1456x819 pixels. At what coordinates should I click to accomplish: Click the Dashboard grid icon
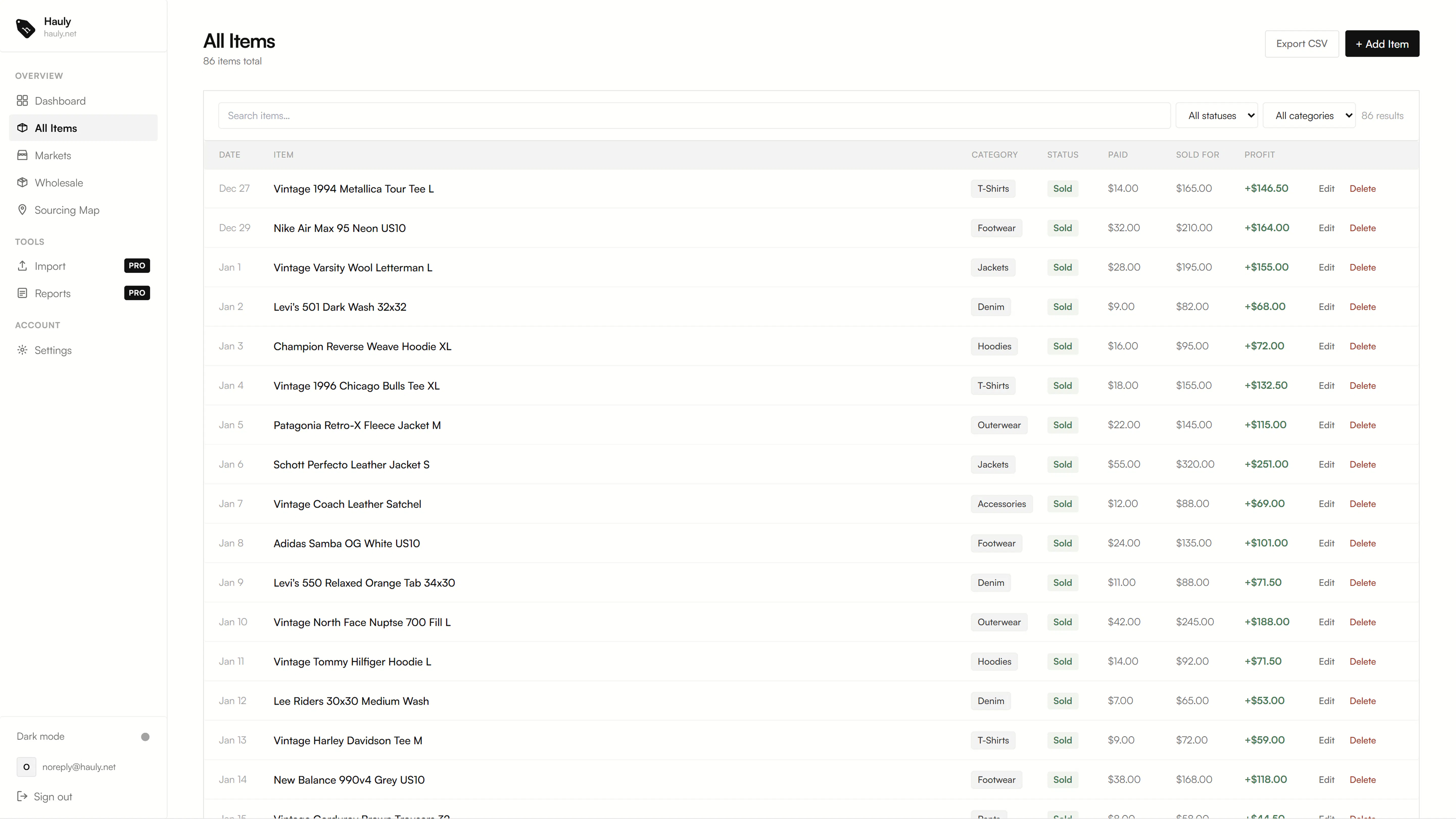22,101
